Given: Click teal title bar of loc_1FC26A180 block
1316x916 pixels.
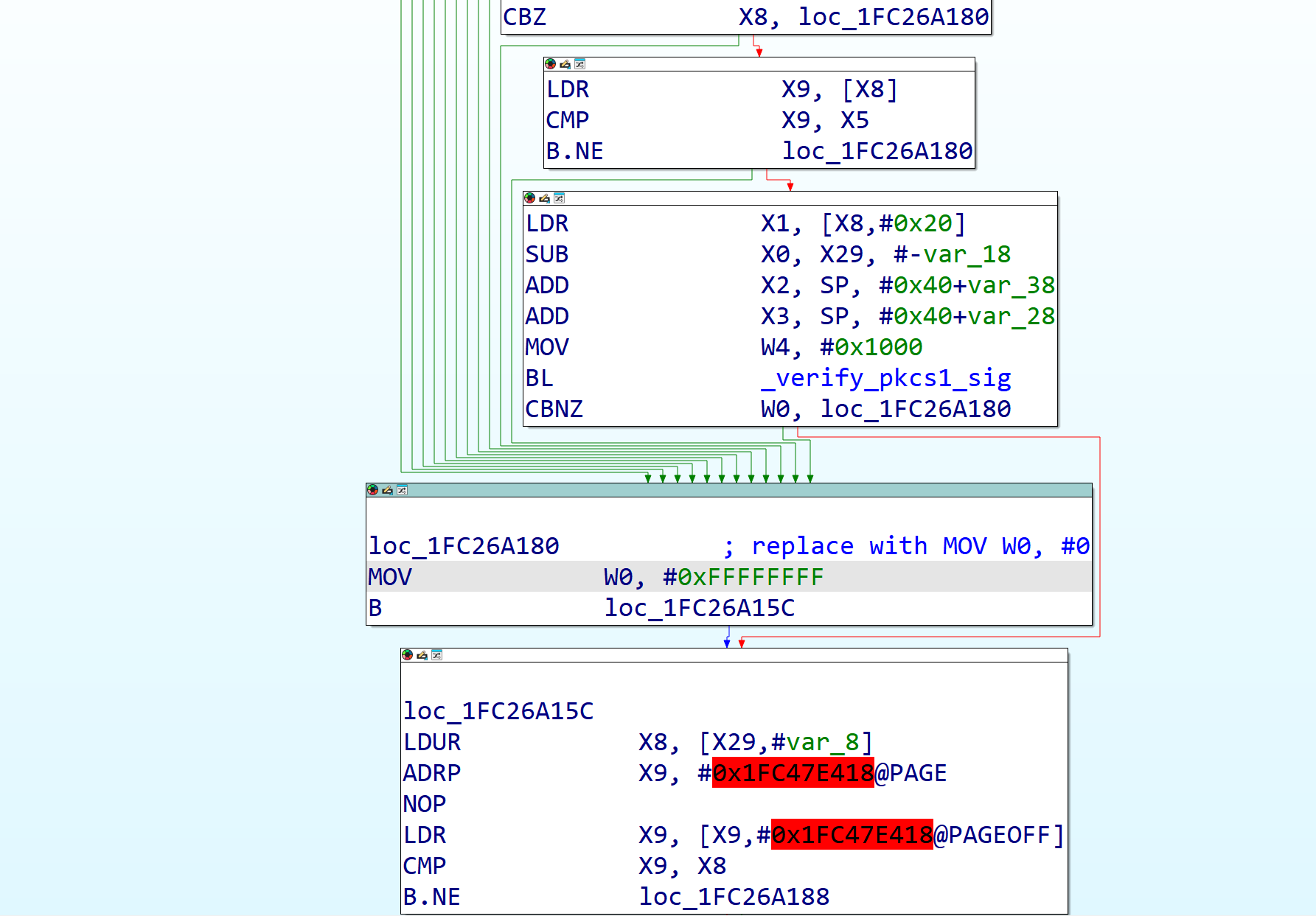Looking at the screenshot, I should (x=737, y=490).
